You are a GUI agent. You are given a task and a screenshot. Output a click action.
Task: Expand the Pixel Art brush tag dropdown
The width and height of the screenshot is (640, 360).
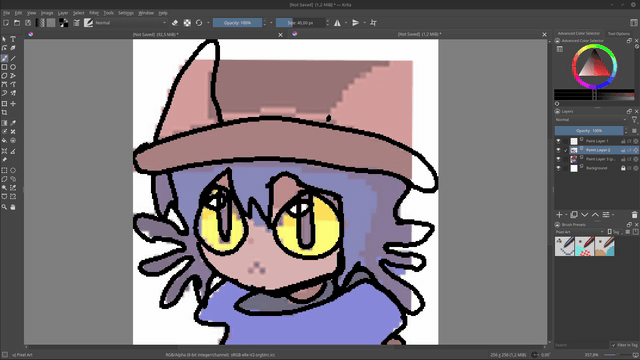tap(579, 232)
